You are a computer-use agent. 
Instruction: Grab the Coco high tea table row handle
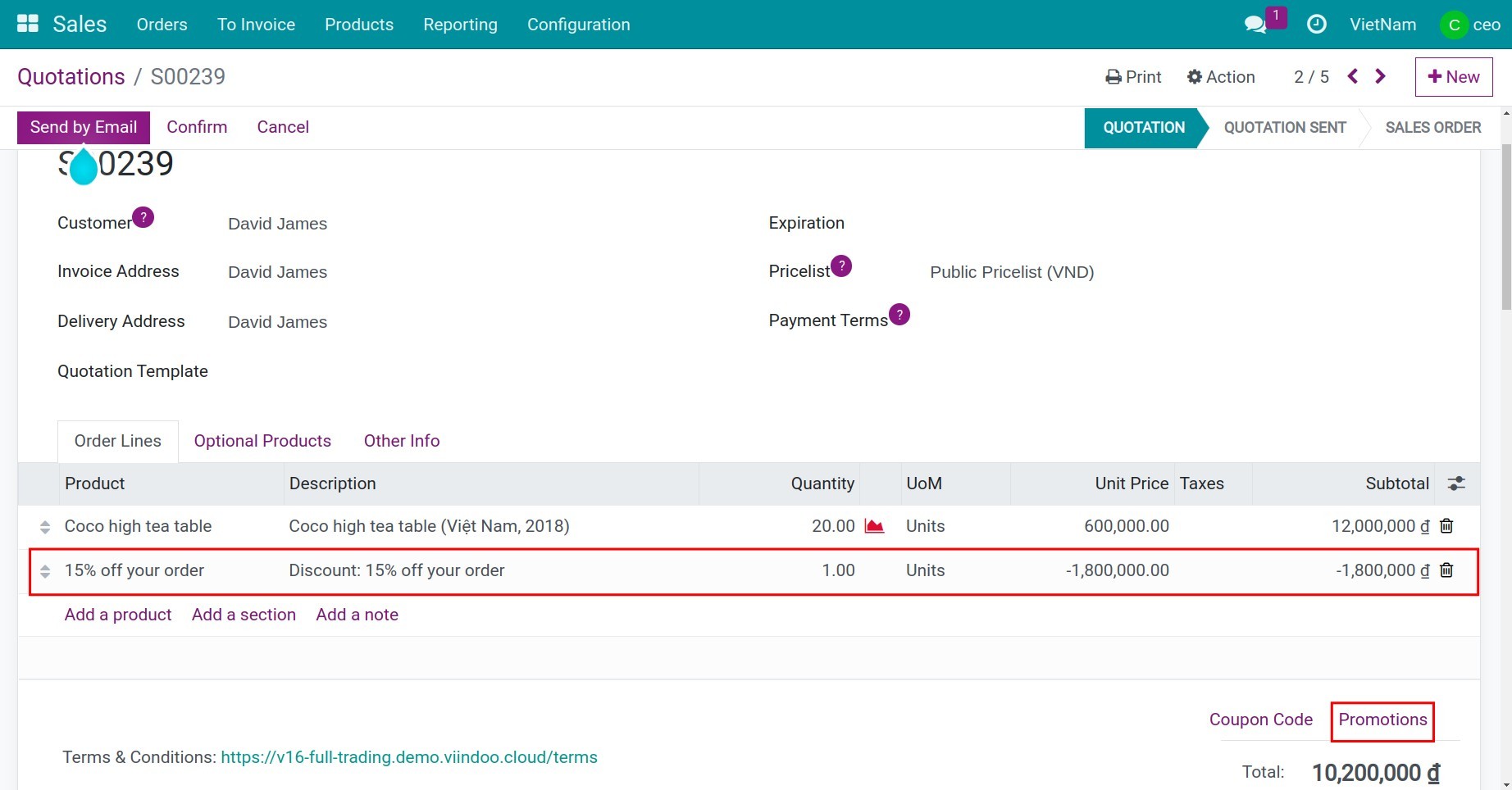click(x=45, y=527)
